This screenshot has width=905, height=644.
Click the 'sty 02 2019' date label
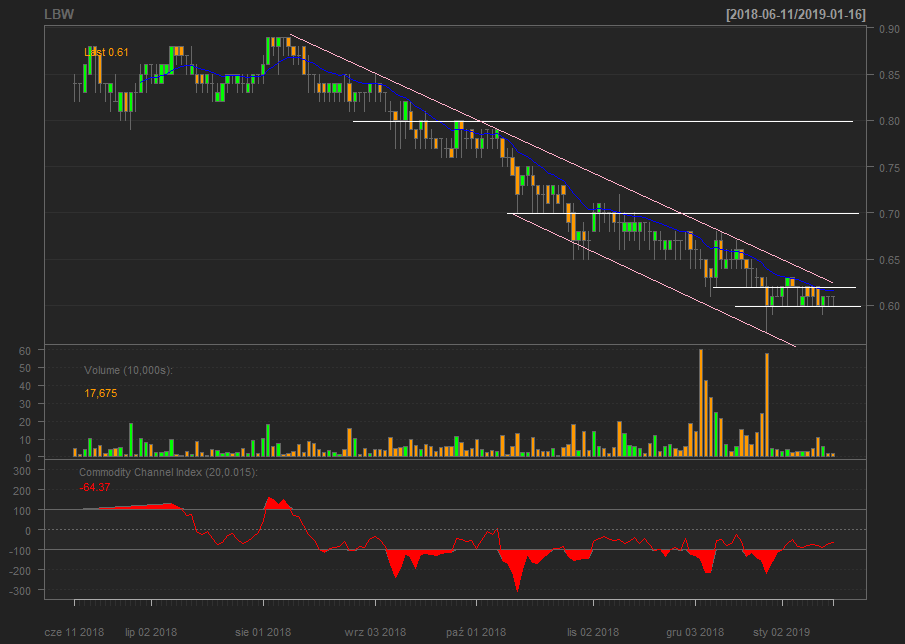[781, 632]
